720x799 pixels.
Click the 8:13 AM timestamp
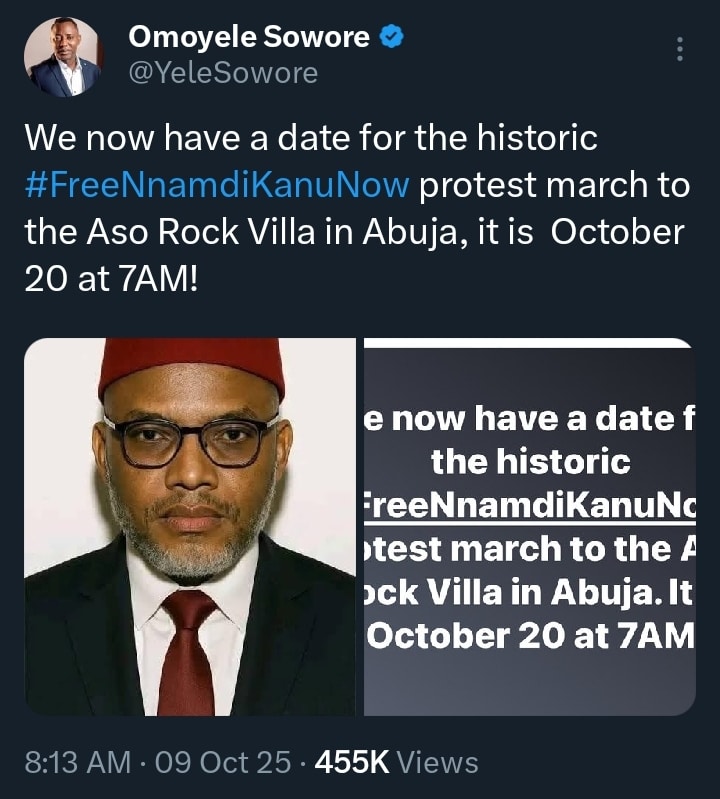pos(77,763)
